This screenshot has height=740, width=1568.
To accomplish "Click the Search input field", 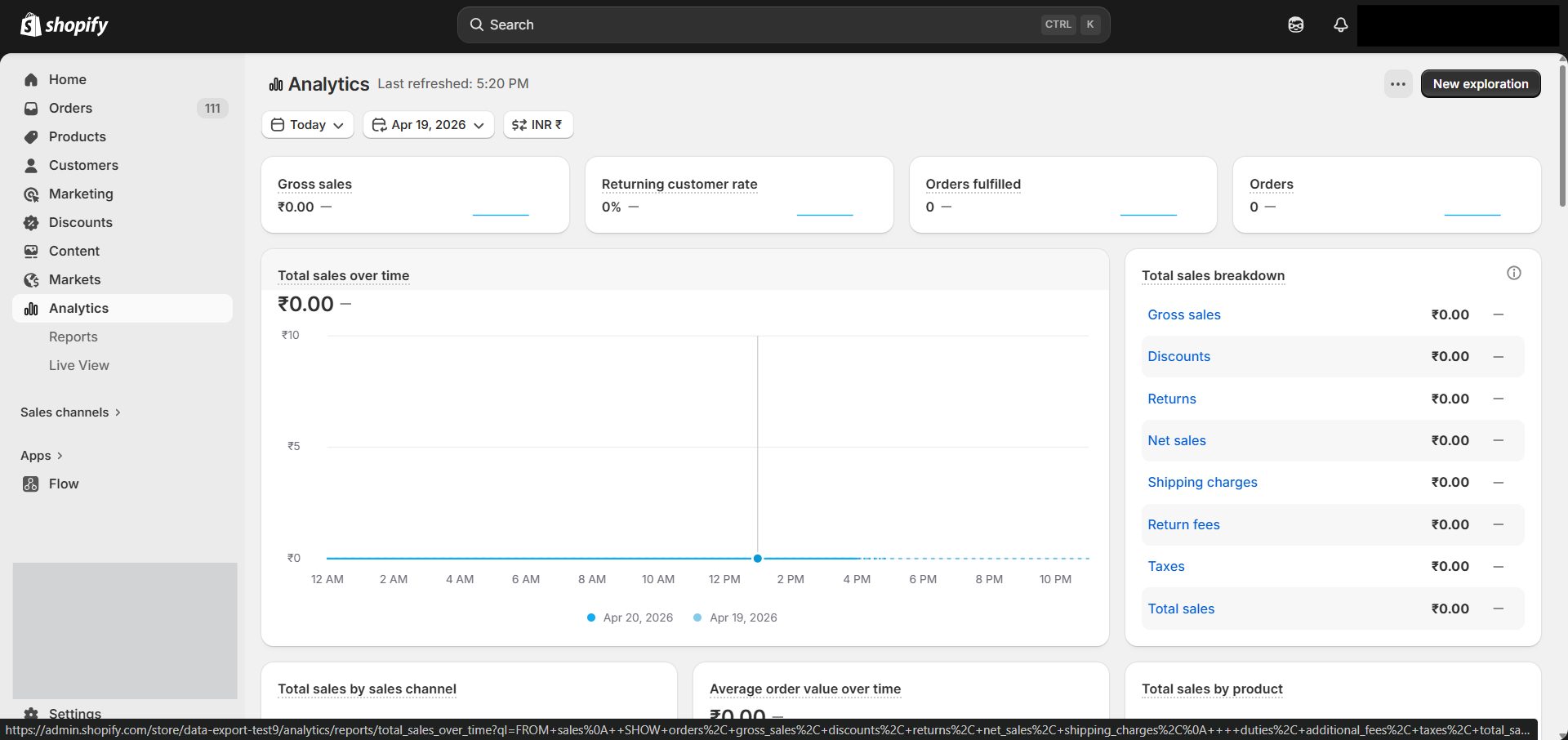I will (783, 25).
